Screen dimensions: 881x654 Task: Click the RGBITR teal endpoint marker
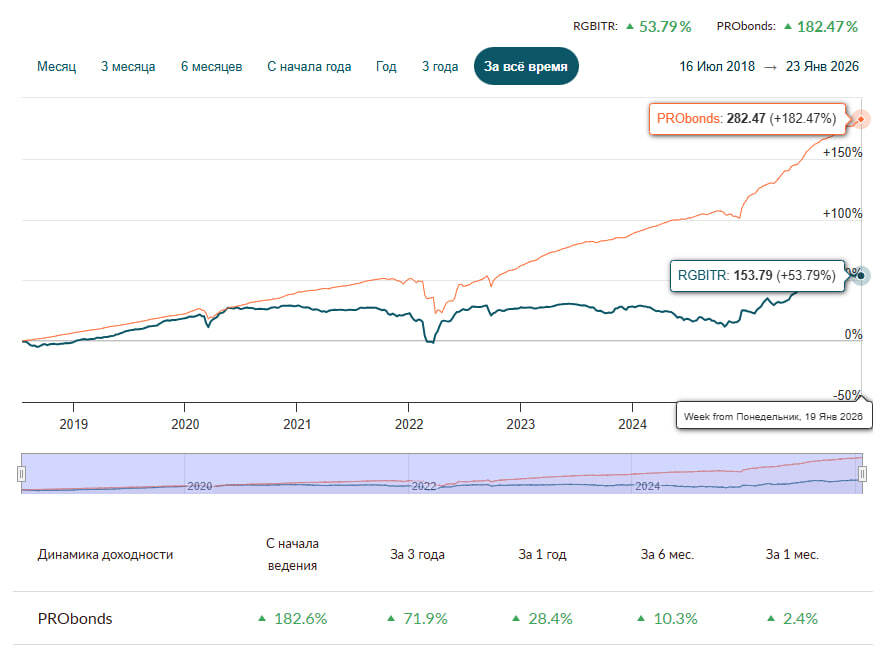coord(861,276)
